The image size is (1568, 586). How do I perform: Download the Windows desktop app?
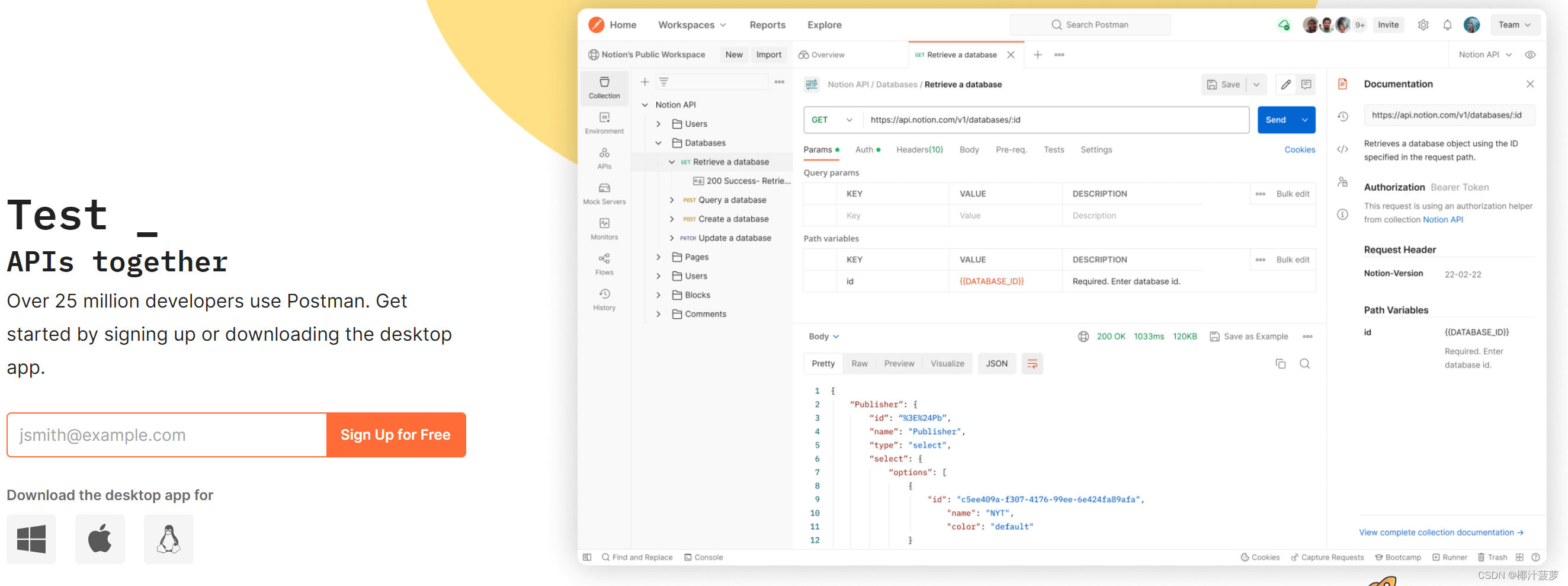coord(31,539)
